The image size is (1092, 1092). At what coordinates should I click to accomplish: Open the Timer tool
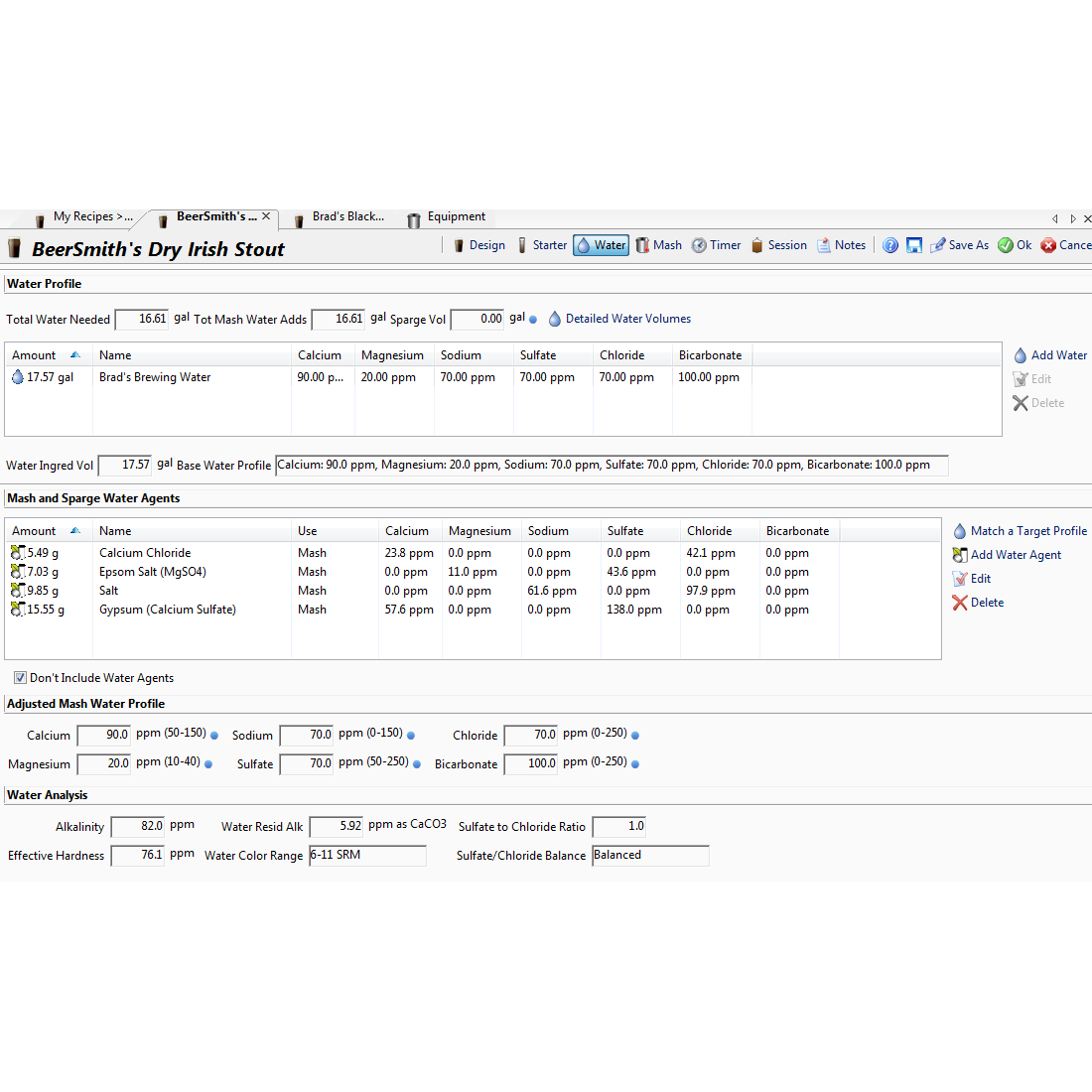pos(716,245)
